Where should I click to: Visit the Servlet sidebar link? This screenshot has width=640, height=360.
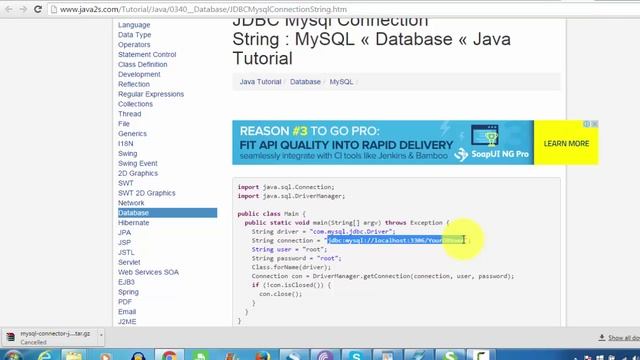[129, 262]
